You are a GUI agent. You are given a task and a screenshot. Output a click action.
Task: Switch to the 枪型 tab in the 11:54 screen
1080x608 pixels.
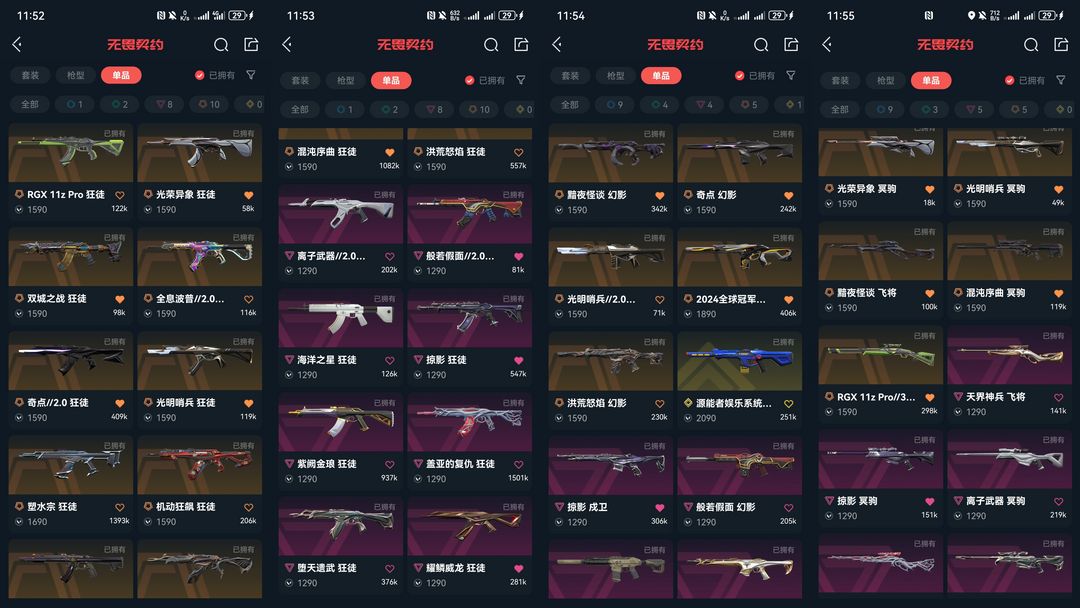[x=616, y=75]
